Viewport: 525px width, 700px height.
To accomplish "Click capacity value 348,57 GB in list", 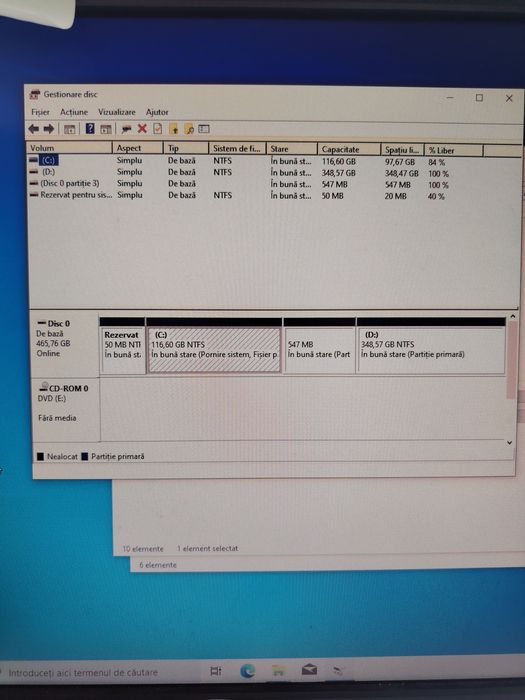I will 338,173.
